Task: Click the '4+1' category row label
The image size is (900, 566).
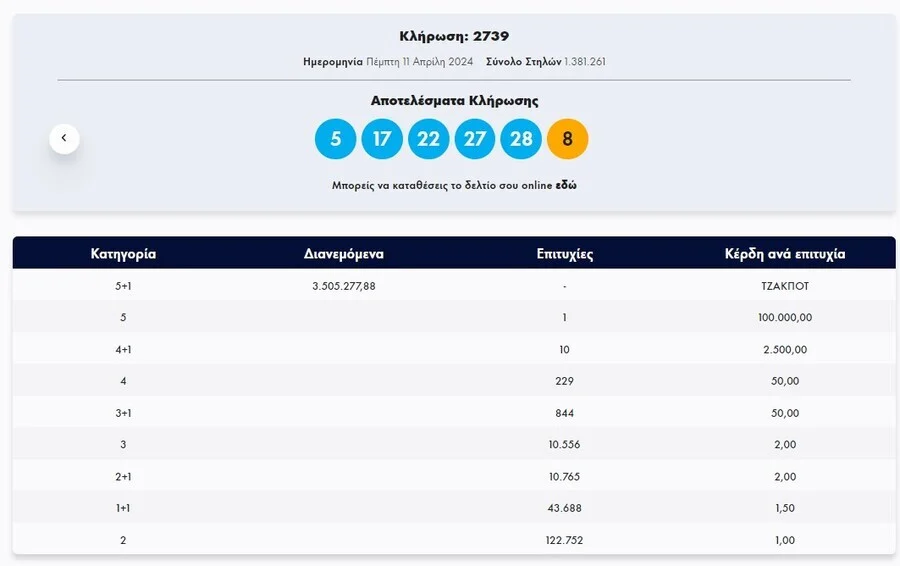Action: (123, 349)
